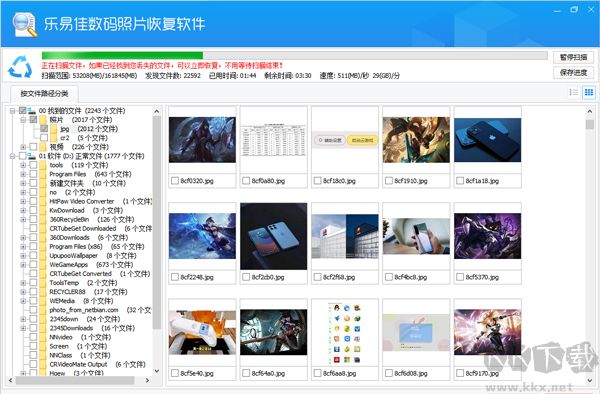
Task: Click folder icon beside 照片
Action: [43, 120]
